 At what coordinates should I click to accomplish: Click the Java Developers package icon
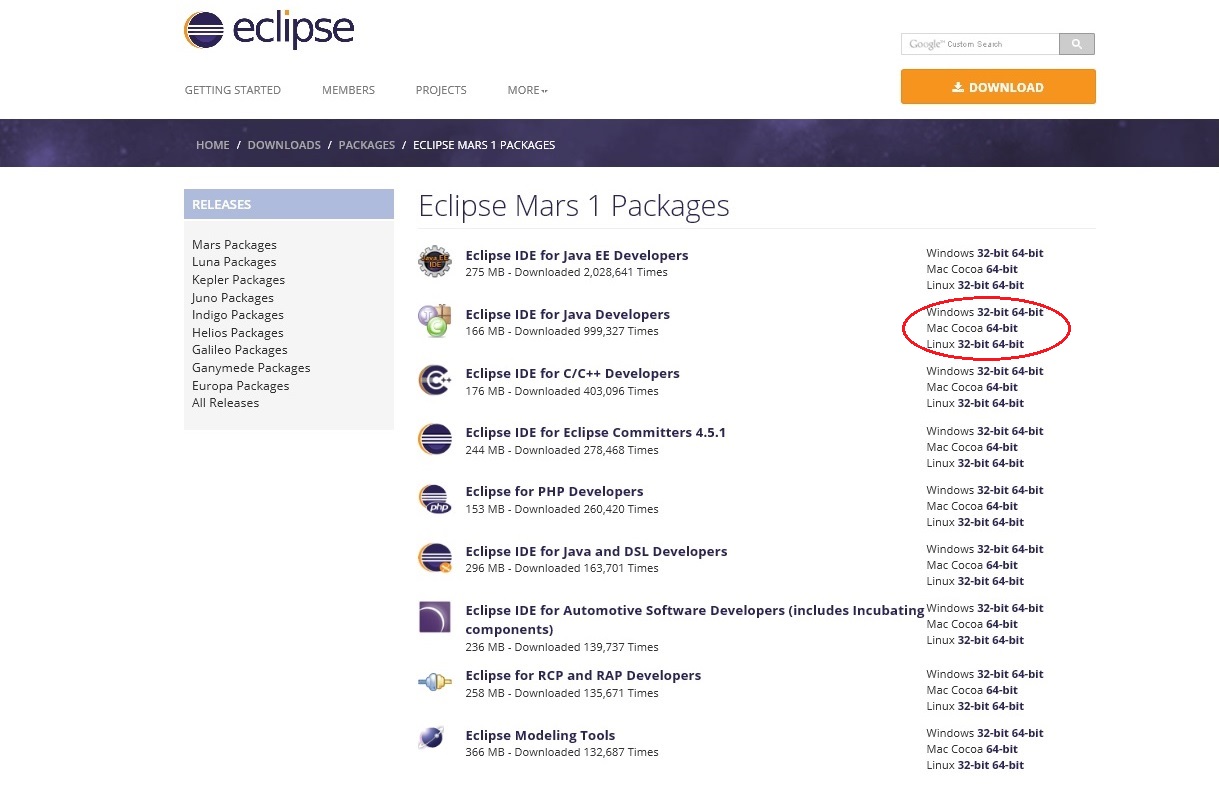coord(435,321)
